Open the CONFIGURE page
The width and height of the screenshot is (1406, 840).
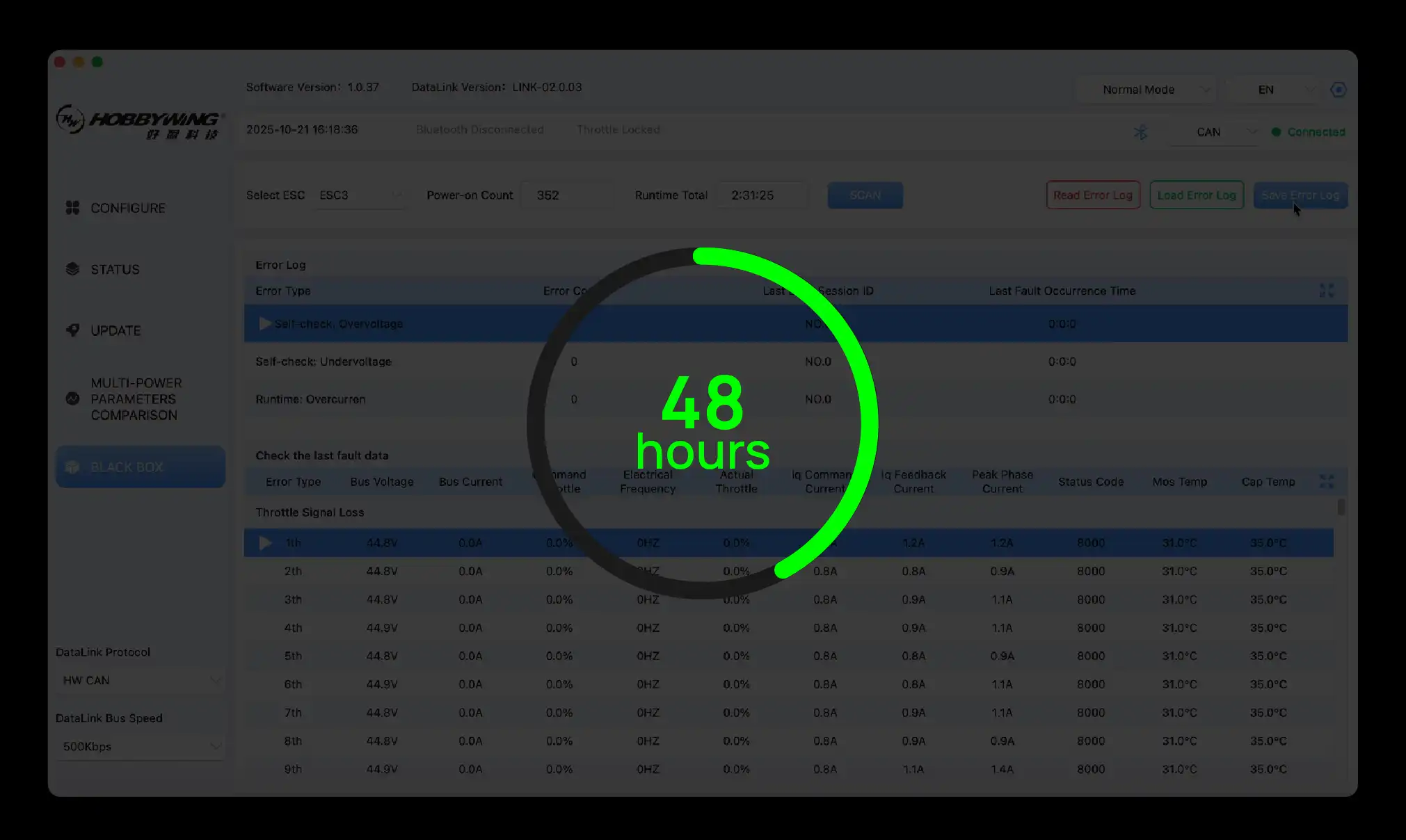tap(127, 208)
